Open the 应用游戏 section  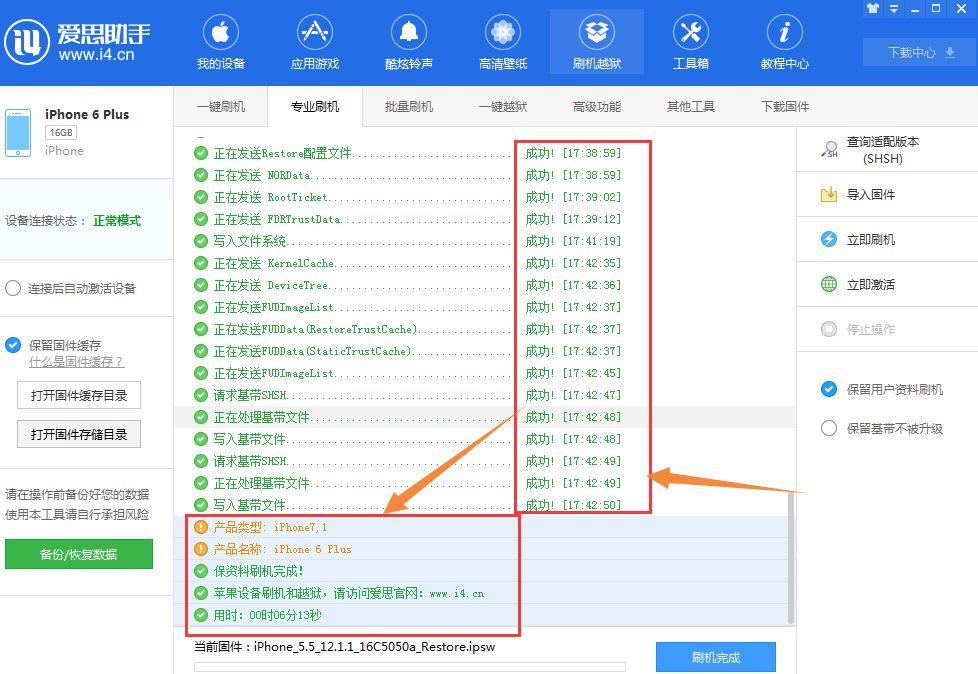(315, 42)
